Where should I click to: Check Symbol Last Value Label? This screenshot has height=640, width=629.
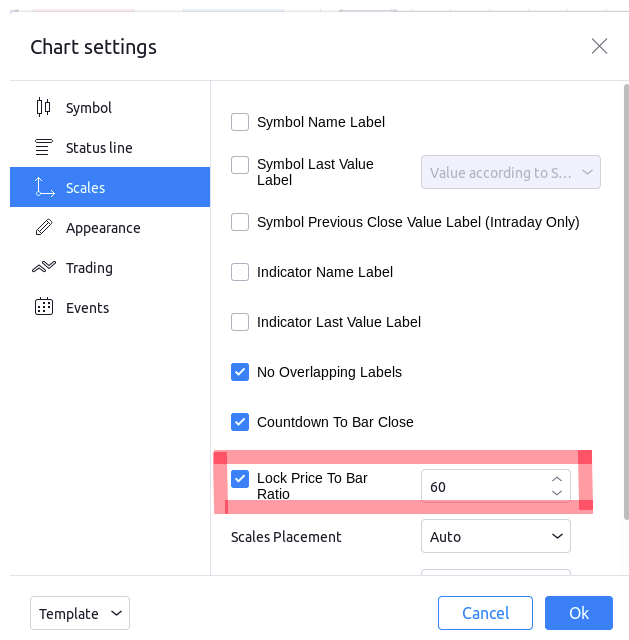(240, 165)
